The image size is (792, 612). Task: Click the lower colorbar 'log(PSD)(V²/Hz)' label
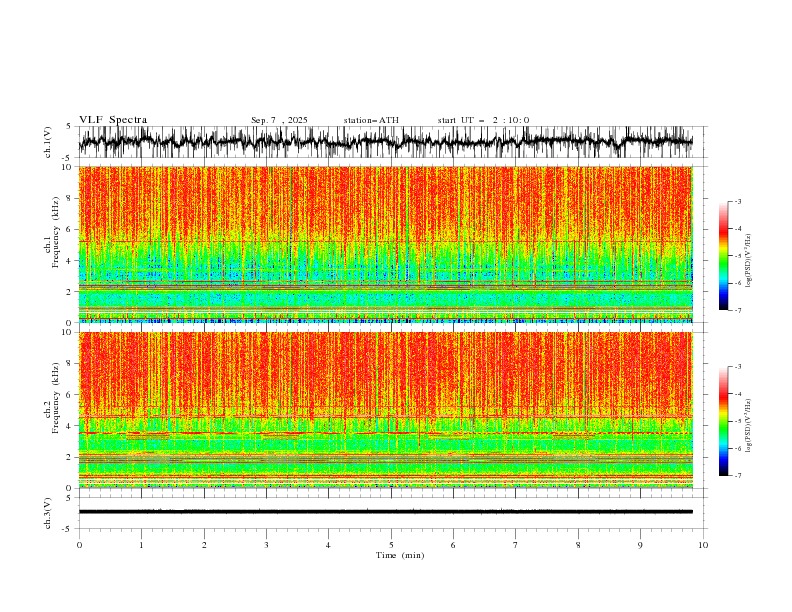pyautogui.click(x=748, y=426)
